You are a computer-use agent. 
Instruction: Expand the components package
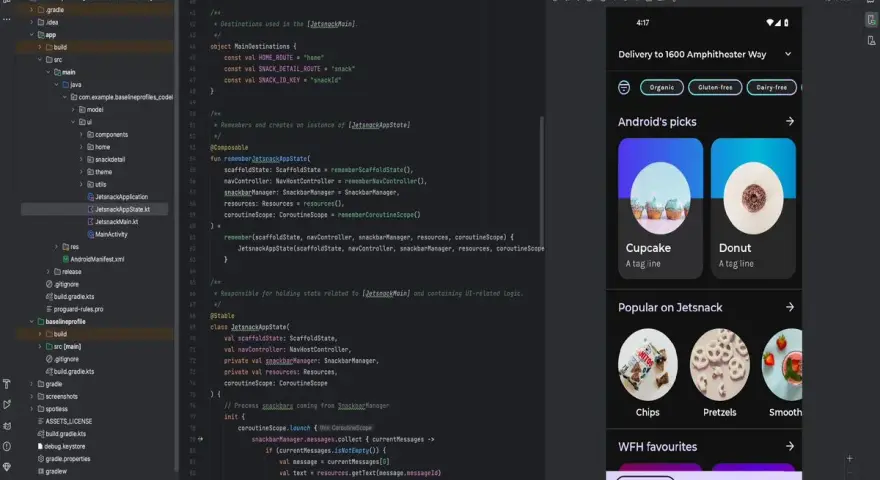point(81,135)
